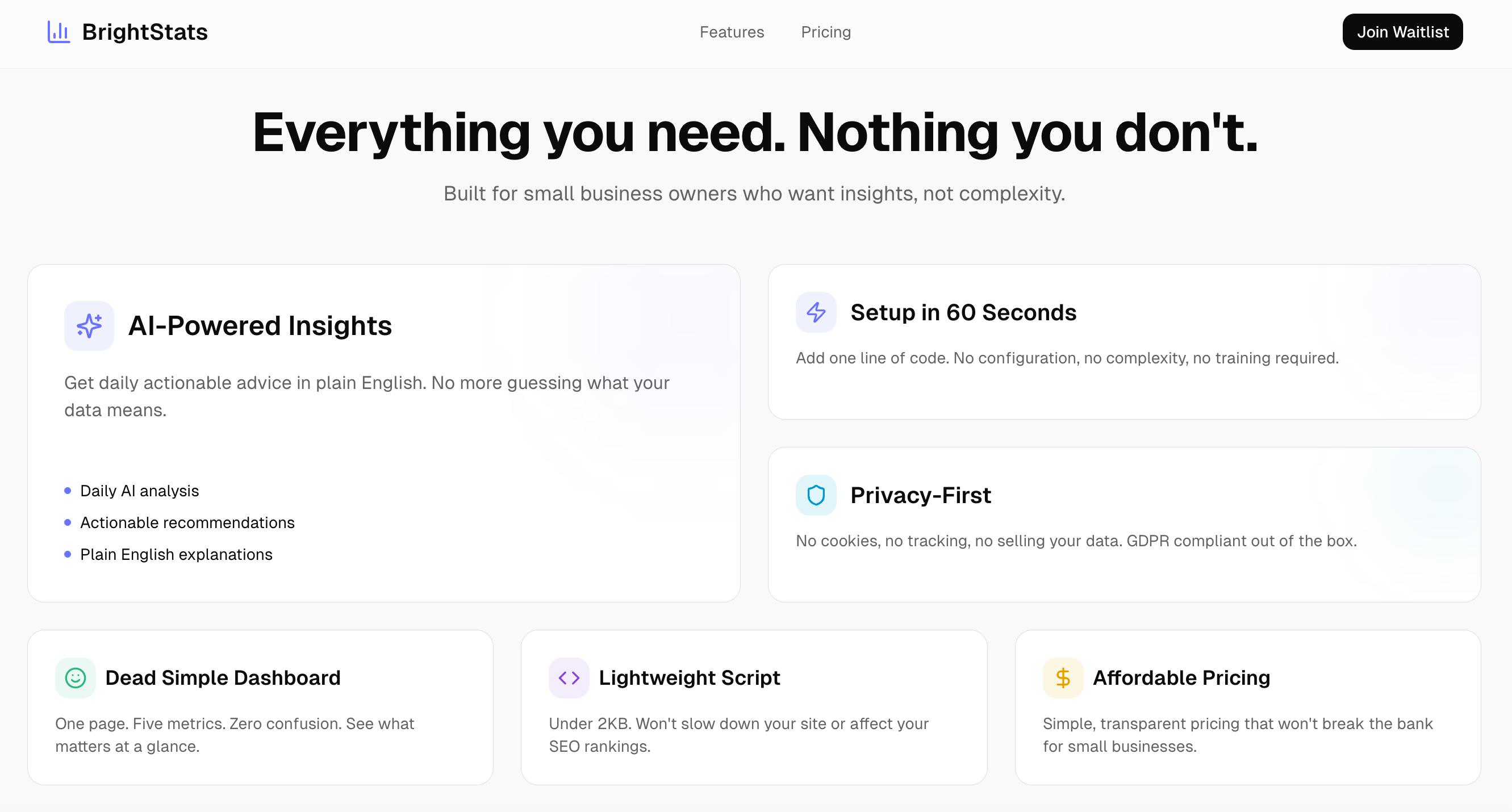Go to the Pricing navigation link
Viewport: 1512px width, 812px height.
pyautogui.click(x=826, y=32)
